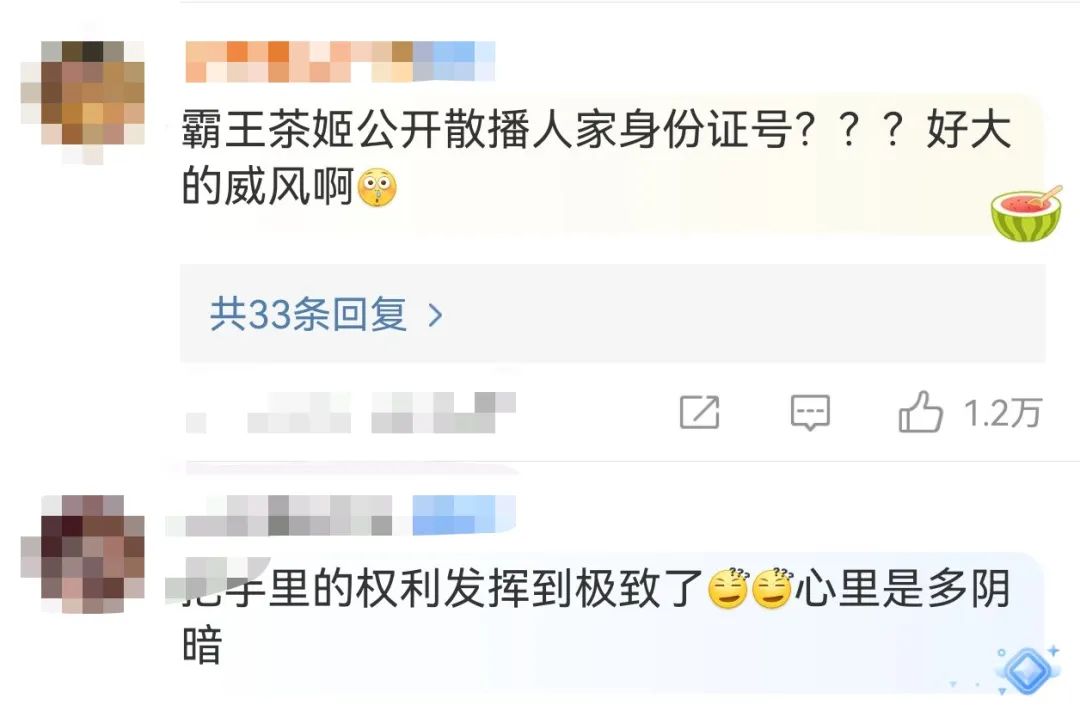Tap the blue badge beside first username

tap(454, 61)
